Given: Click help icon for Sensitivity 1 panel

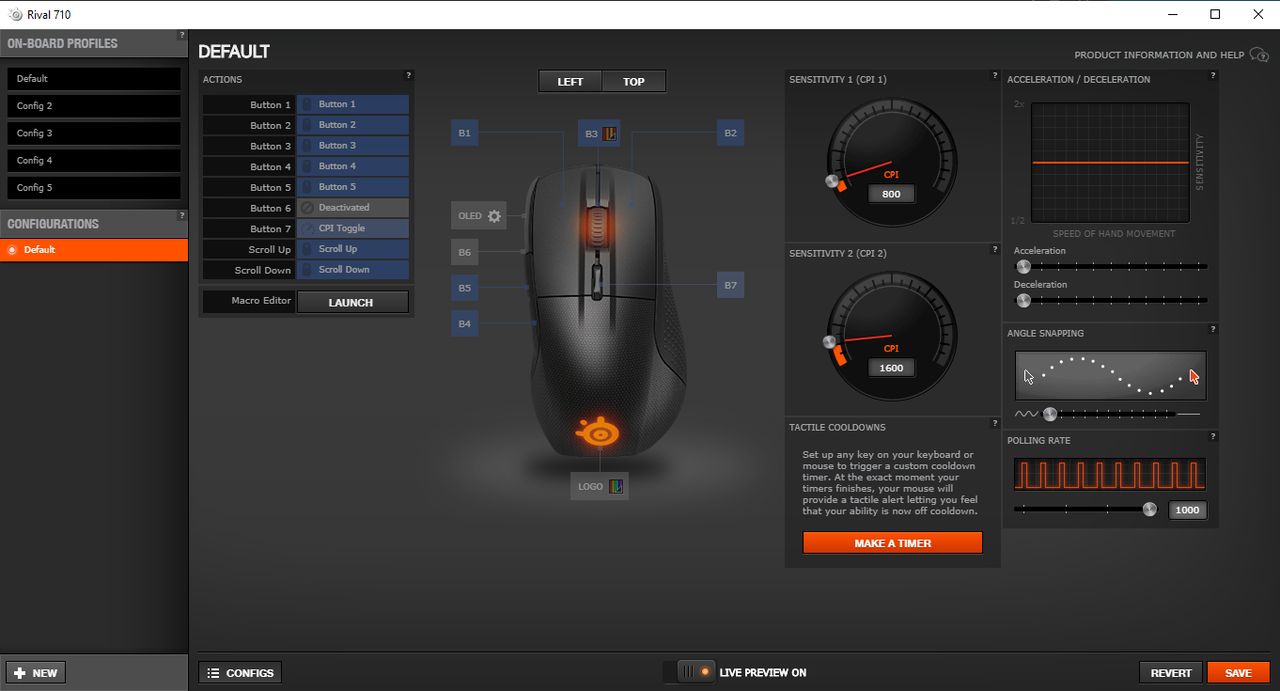Looking at the screenshot, I should click(994, 75).
